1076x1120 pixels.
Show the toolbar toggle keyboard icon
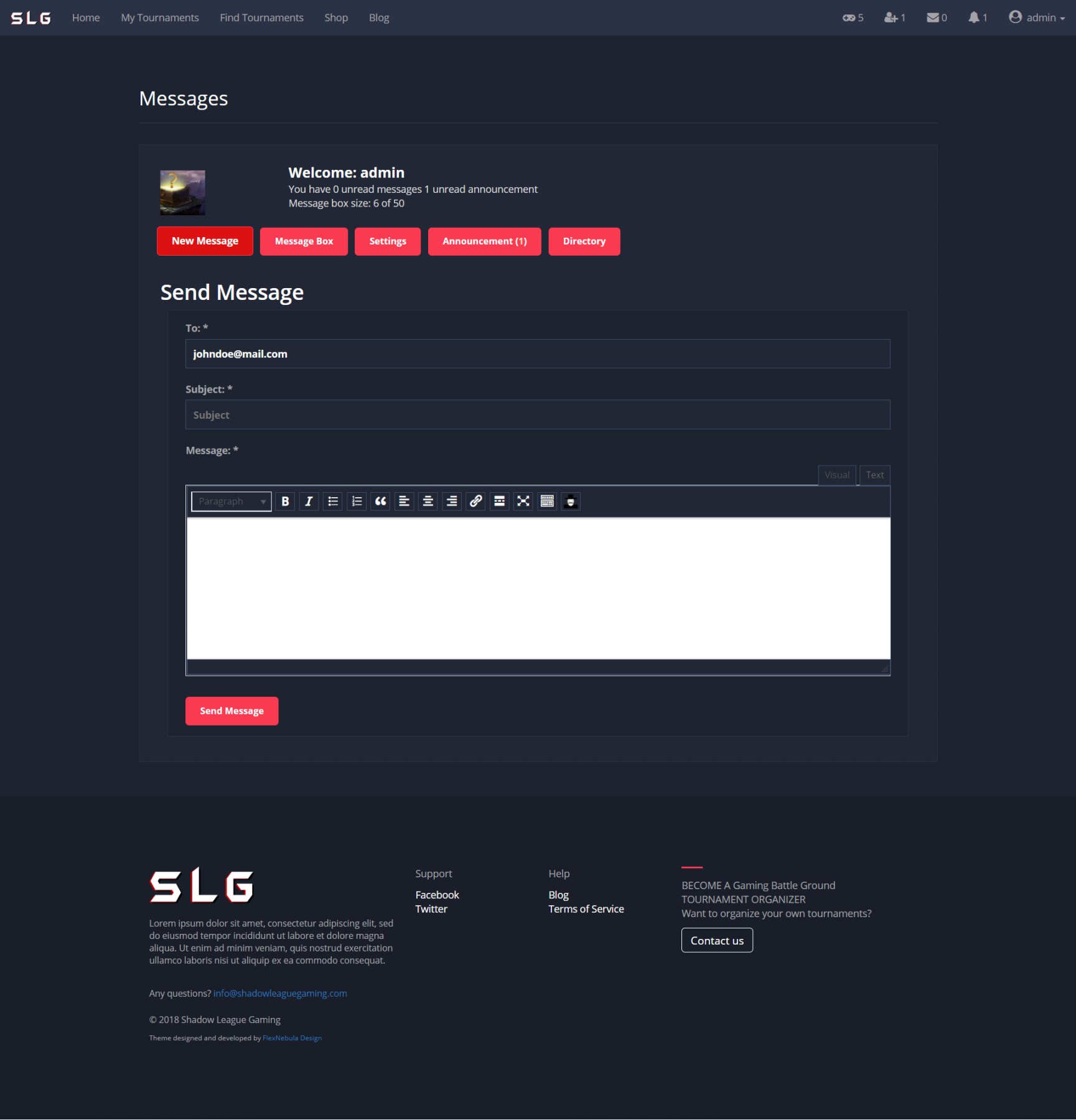coord(547,502)
